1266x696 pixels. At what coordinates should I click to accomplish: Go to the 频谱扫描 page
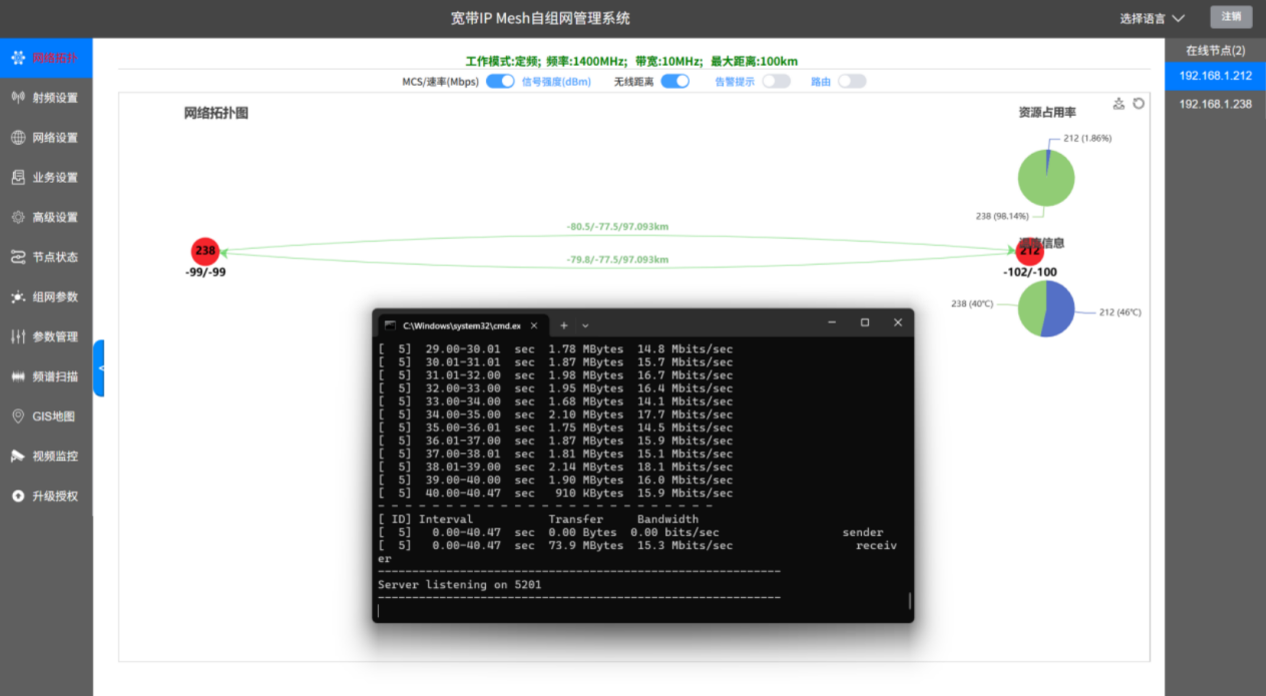point(46,377)
